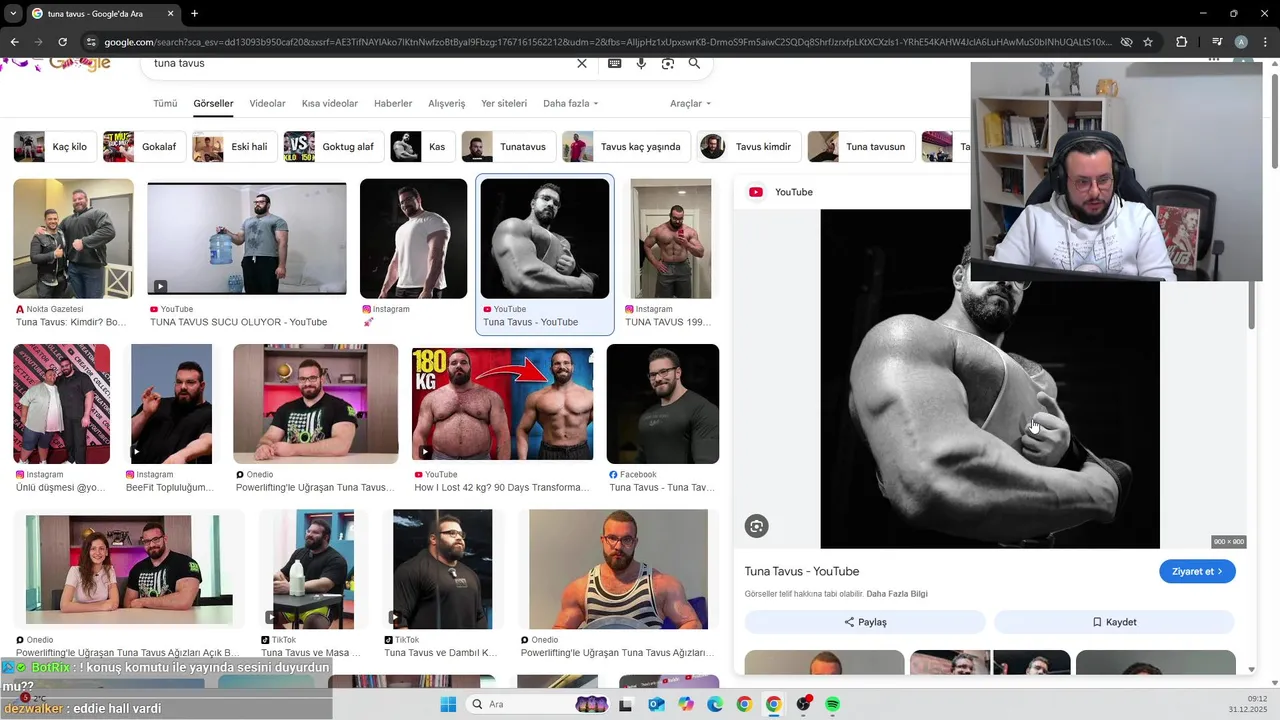The image size is (1280, 720).
Task: Open the Kısa videolar tab
Action: [x=330, y=103]
